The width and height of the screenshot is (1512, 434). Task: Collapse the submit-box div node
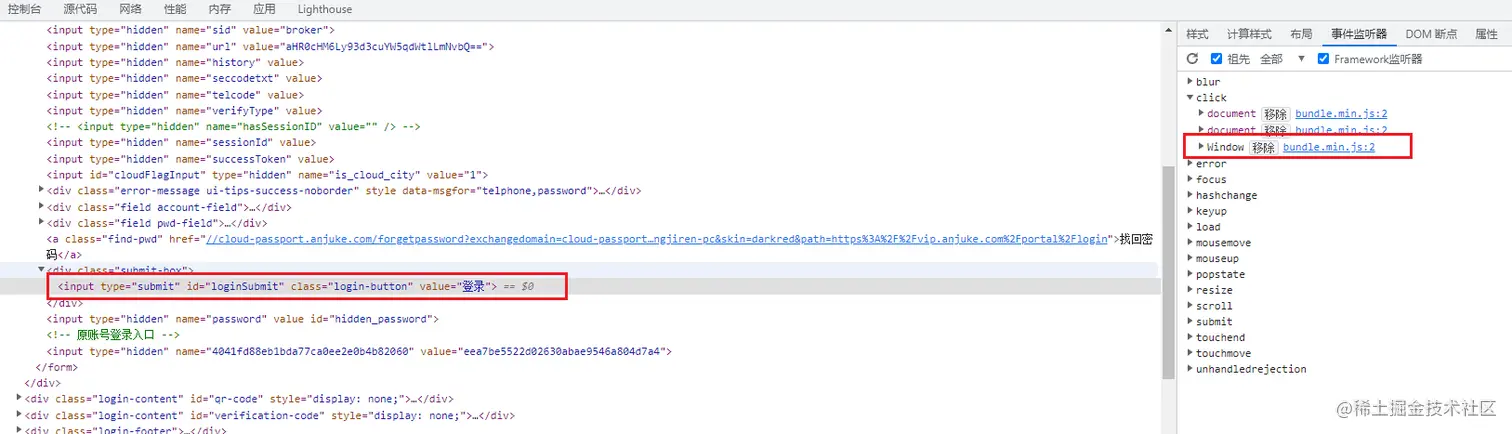(41, 270)
